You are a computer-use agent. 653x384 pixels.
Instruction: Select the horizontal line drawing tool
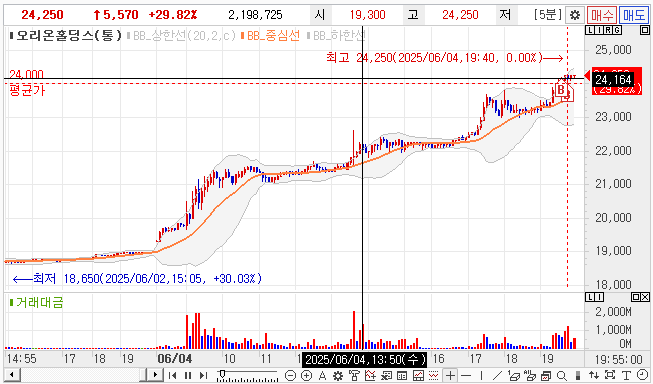click(466, 375)
